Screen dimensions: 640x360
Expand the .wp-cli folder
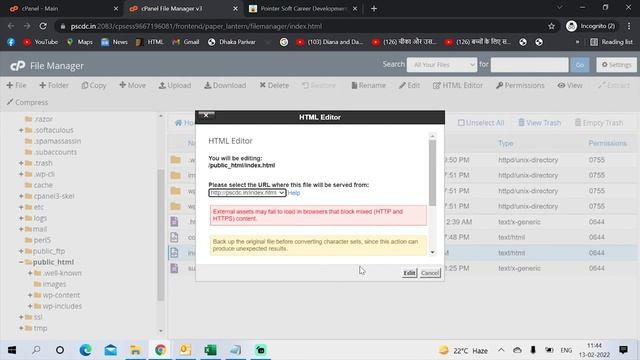point(21,174)
